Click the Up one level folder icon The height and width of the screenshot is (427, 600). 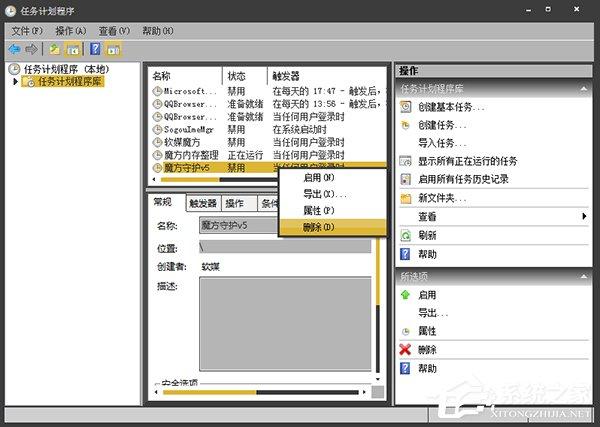point(55,49)
